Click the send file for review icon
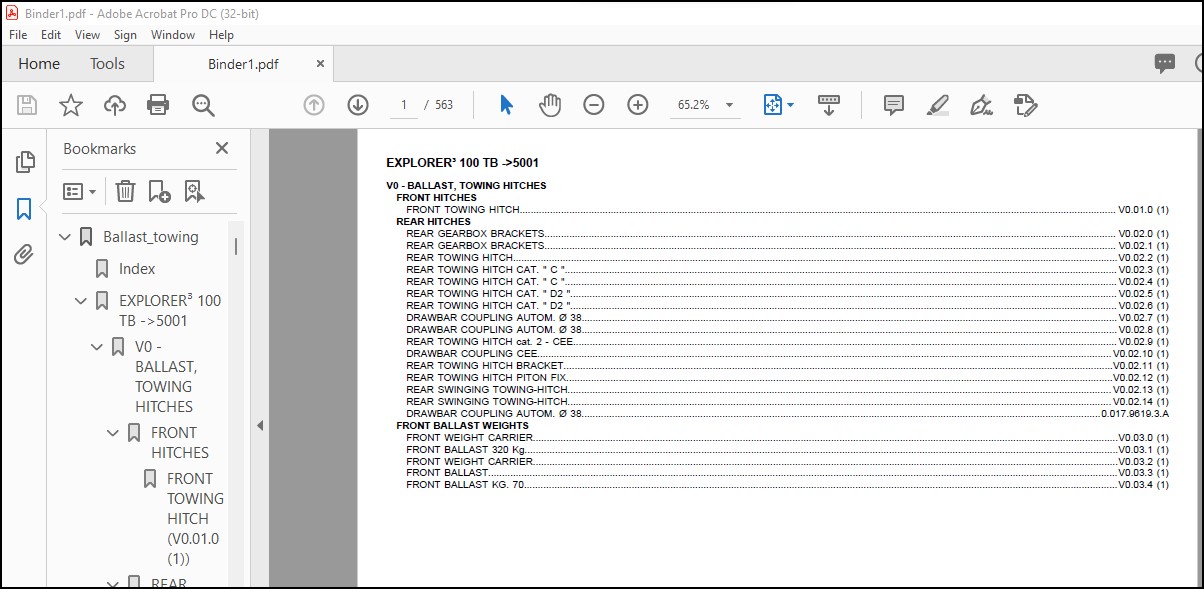The image size is (1204, 589). tap(1025, 105)
